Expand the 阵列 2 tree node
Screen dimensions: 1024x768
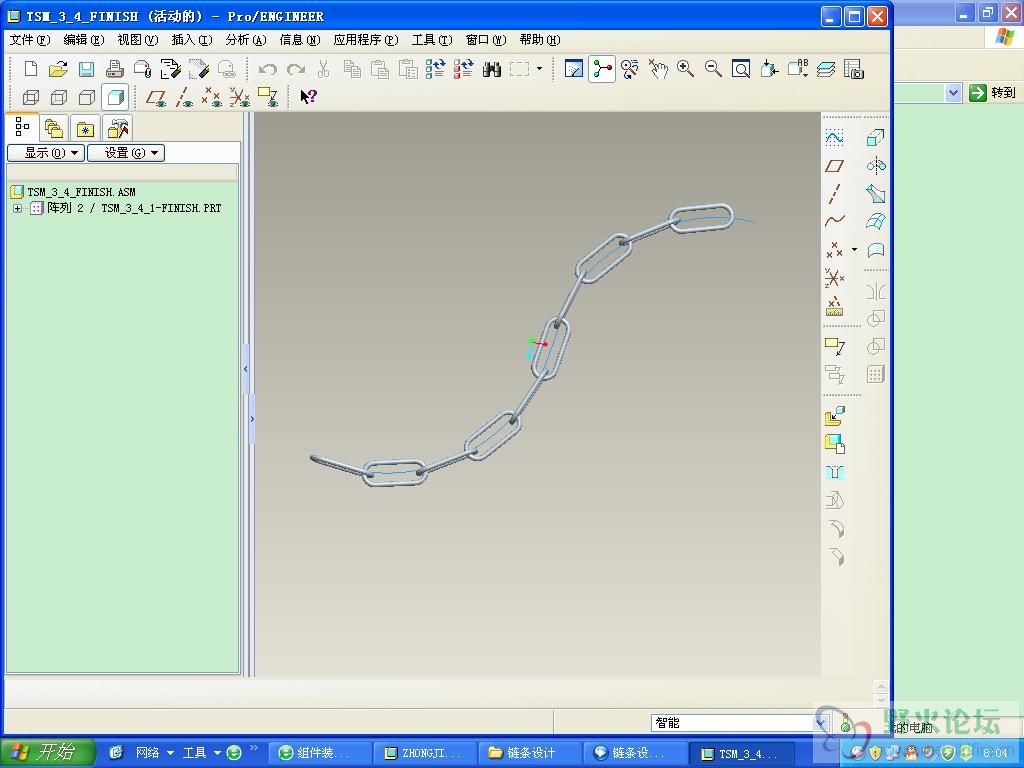point(17,208)
